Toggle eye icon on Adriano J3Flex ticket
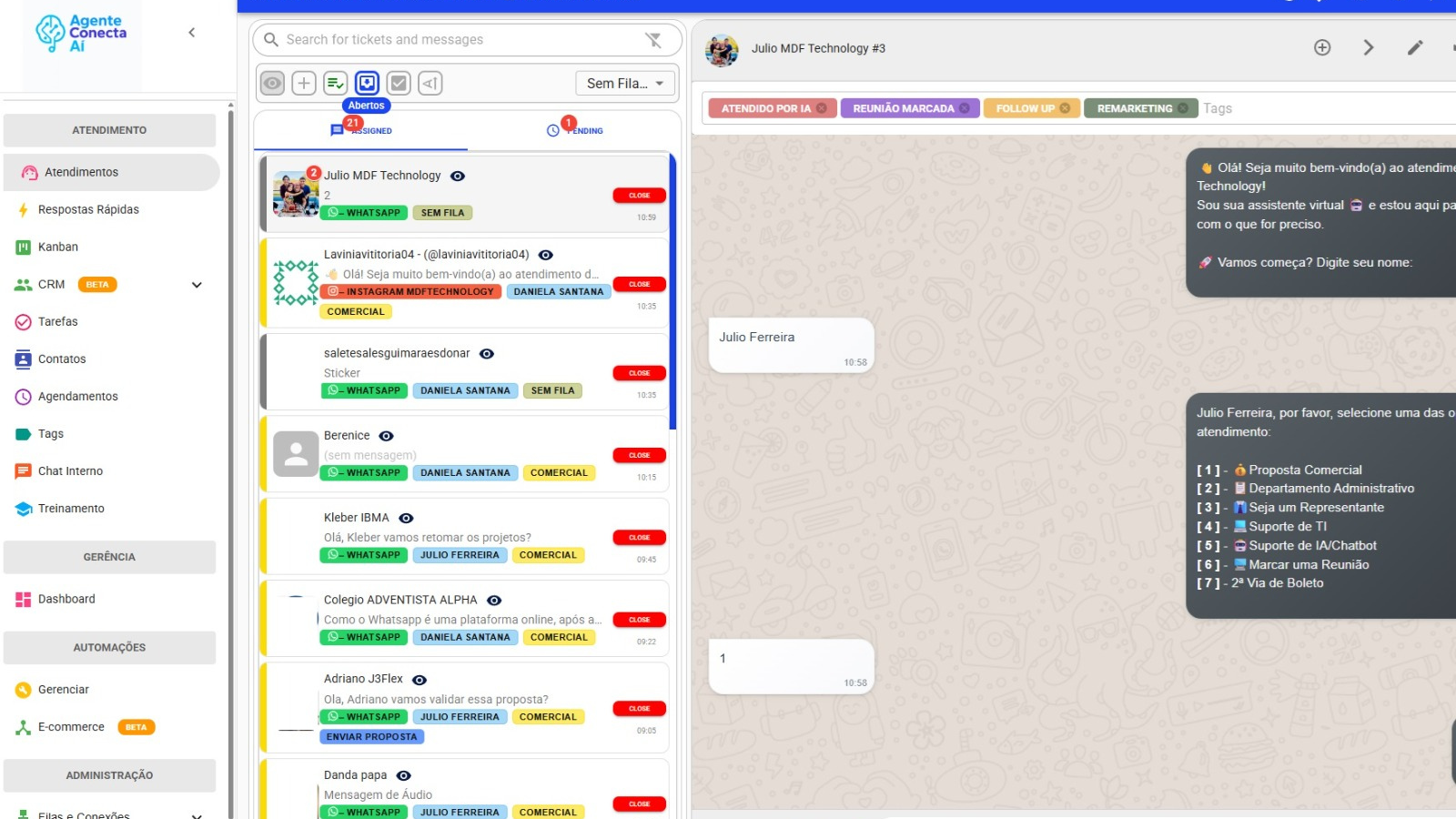Viewport: 1456px width, 819px height. point(420,680)
